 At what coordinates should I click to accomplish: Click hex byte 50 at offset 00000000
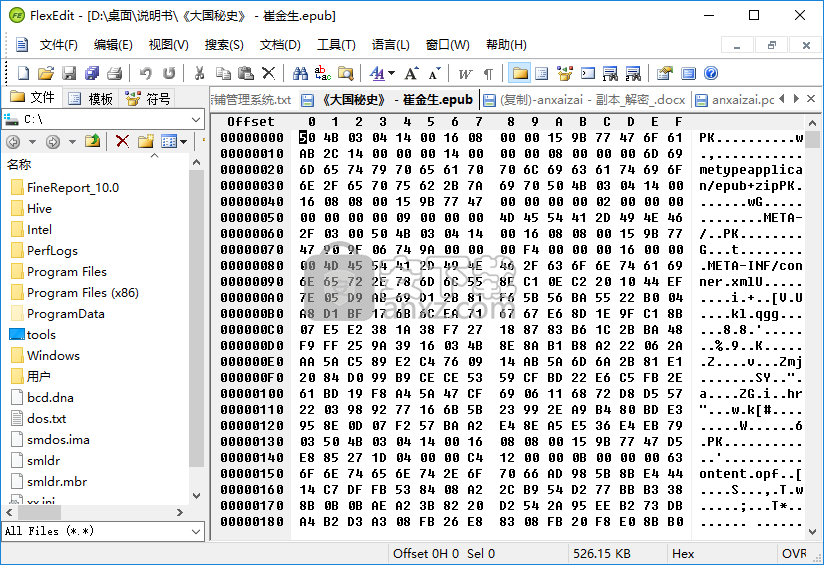coord(307,138)
